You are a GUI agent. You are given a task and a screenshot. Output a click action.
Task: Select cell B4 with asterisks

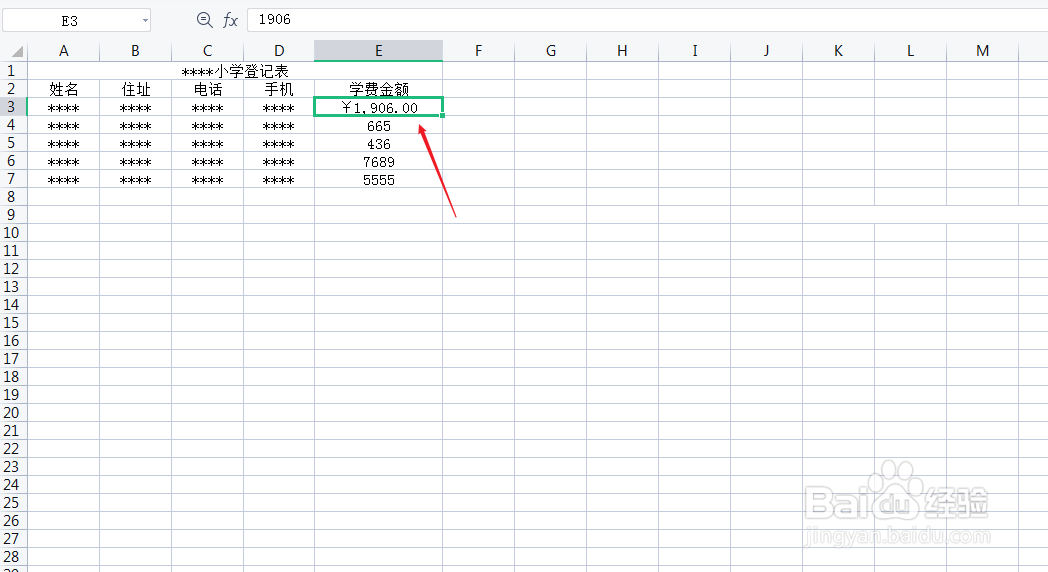(135, 126)
